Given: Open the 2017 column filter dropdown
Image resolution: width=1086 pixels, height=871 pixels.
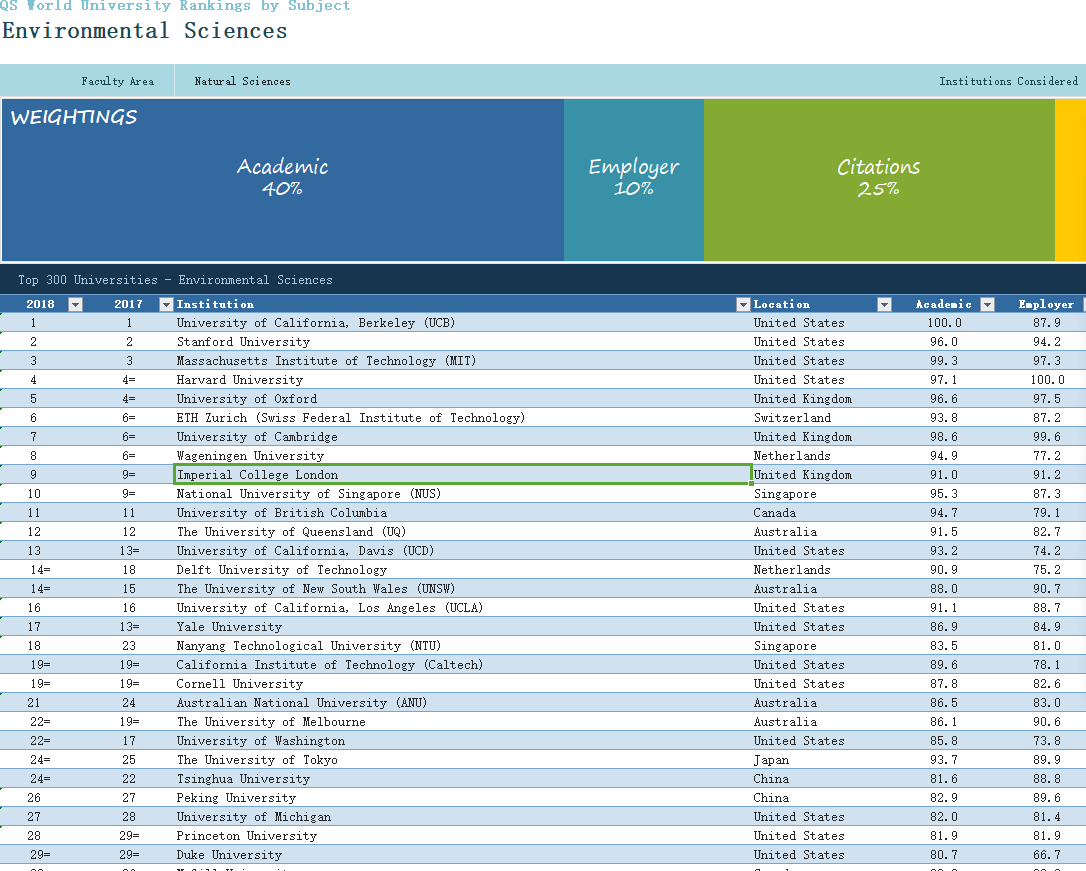Looking at the screenshot, I should tap(166, 305).
